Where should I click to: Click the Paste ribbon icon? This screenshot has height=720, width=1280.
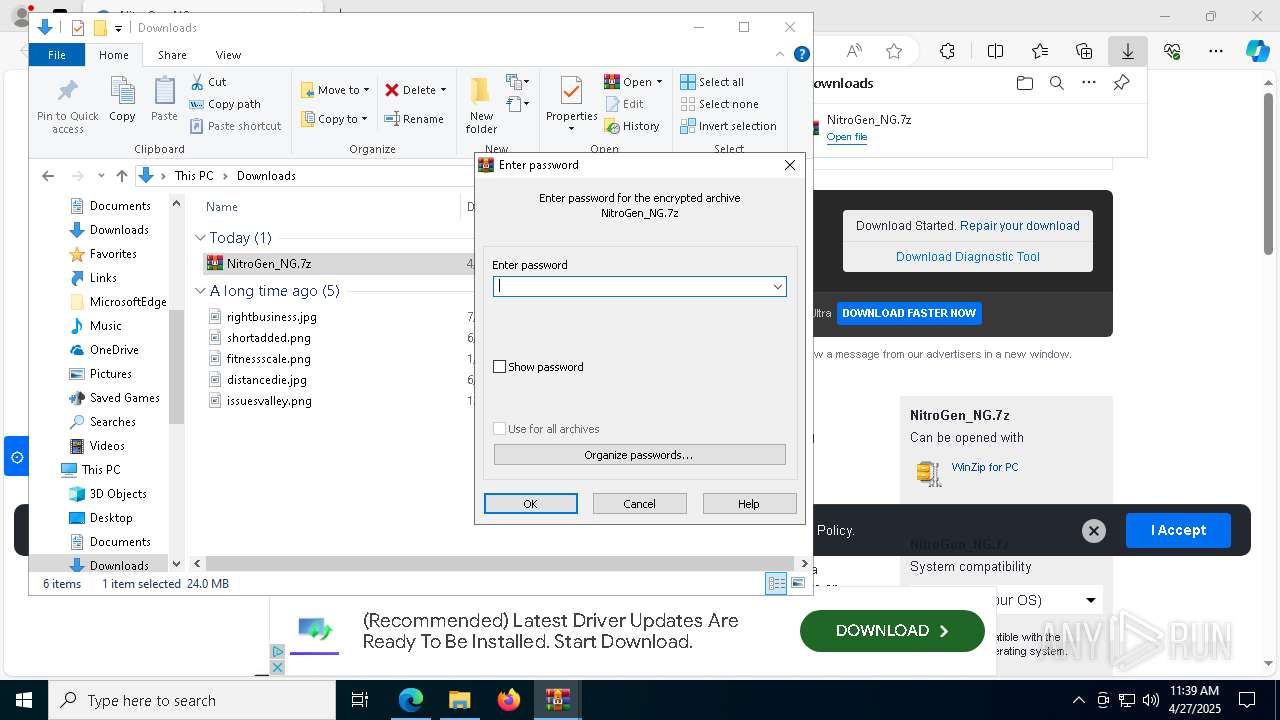click(x=164, y=100)
